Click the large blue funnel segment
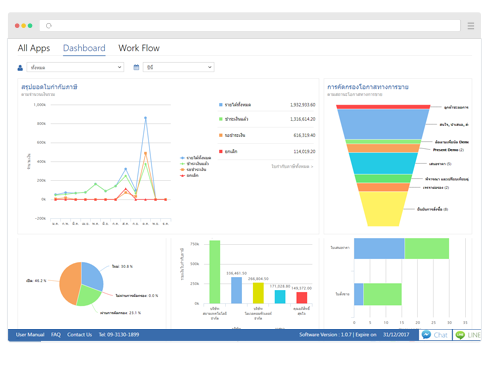This screenshot has height=379, width=488. tap(383, 124)
